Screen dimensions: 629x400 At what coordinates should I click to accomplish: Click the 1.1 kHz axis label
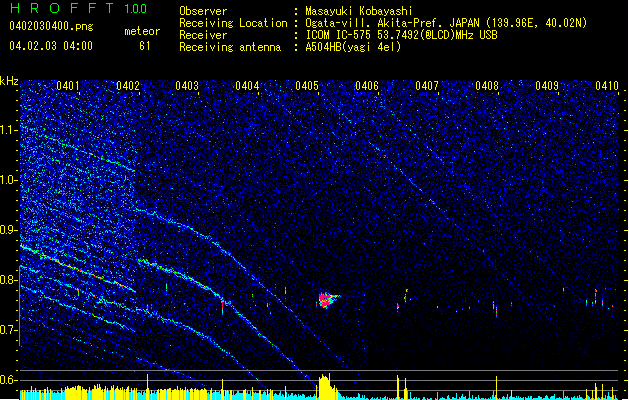[x=8, y=130]
